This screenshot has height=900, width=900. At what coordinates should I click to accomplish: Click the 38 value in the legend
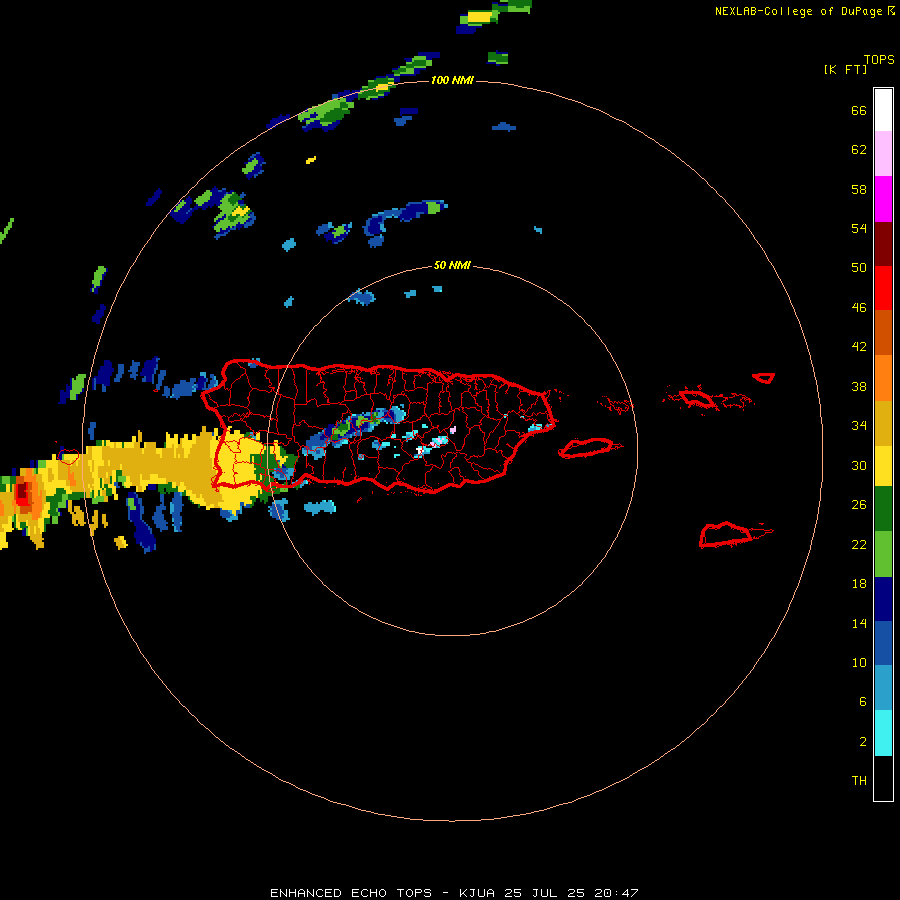pyautogui.click(x=859, y=386)
